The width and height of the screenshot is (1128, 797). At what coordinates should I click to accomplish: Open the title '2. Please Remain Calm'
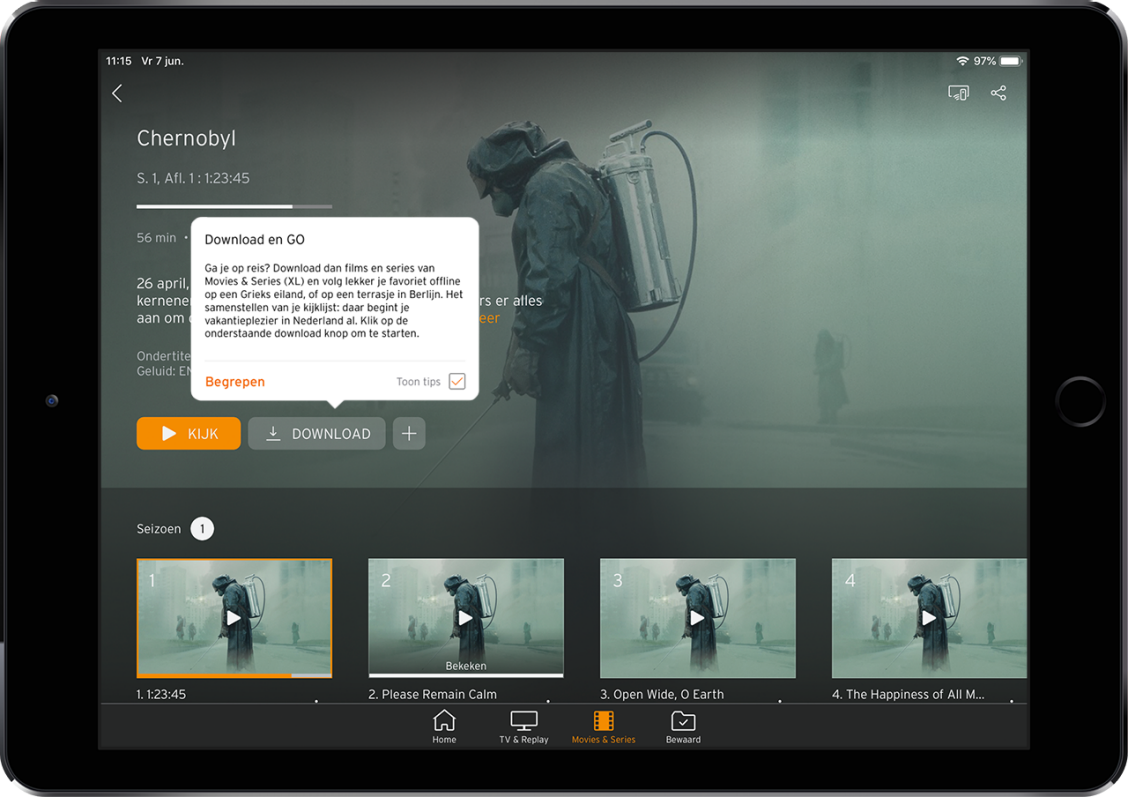coord(432,694)
